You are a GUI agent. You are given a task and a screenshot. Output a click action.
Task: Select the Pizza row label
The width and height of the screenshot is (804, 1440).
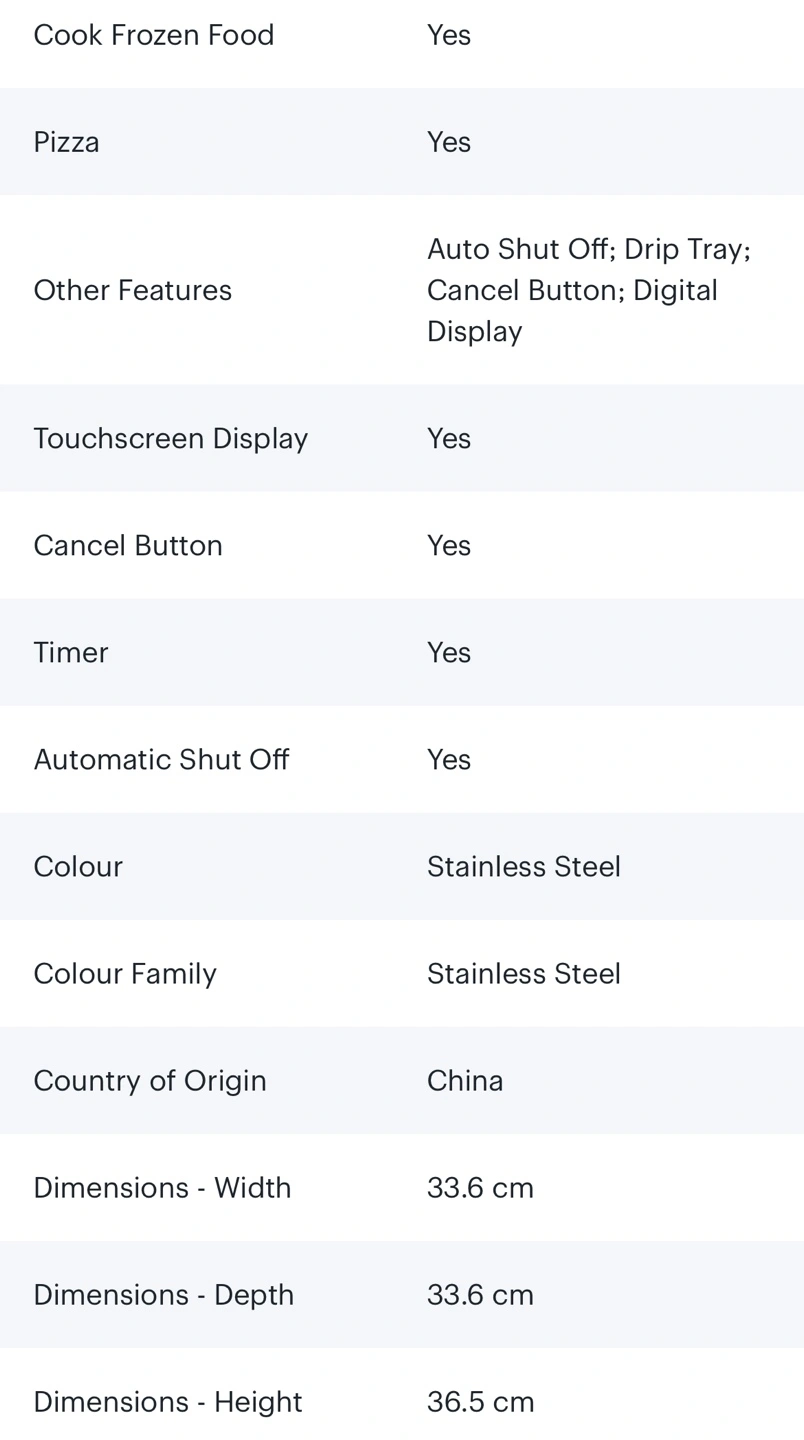[x=66, y=142]
